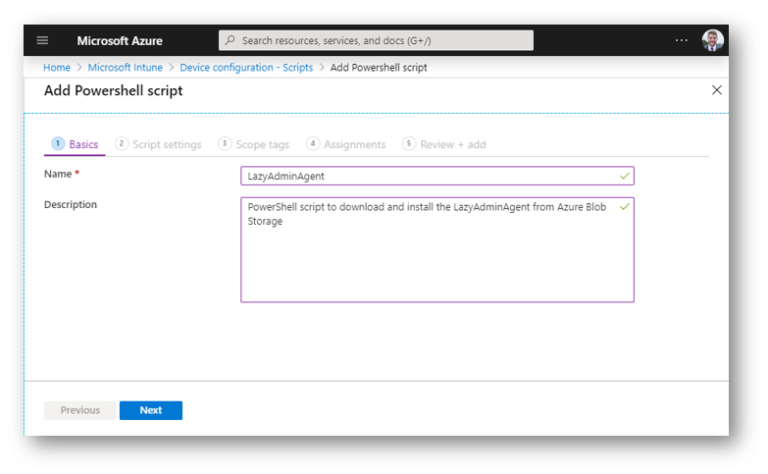Select the Basics tab
The image size is (768, 474).
pos(75,144)
